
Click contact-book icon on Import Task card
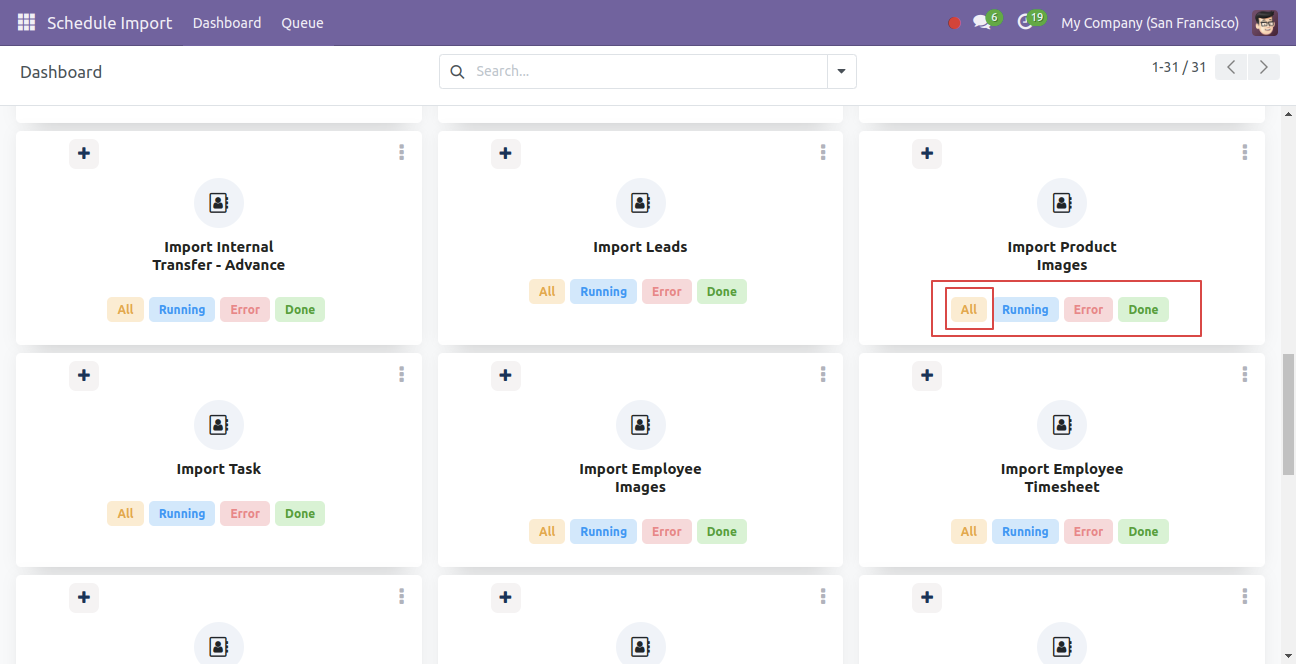pyautogui.click(x=219, y=425)
